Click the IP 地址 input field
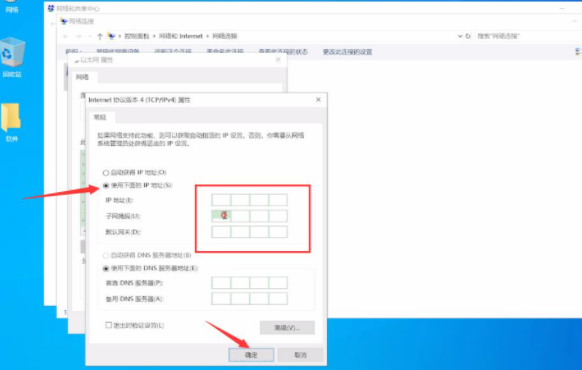 pyautogui.click(x=249, y=200)
